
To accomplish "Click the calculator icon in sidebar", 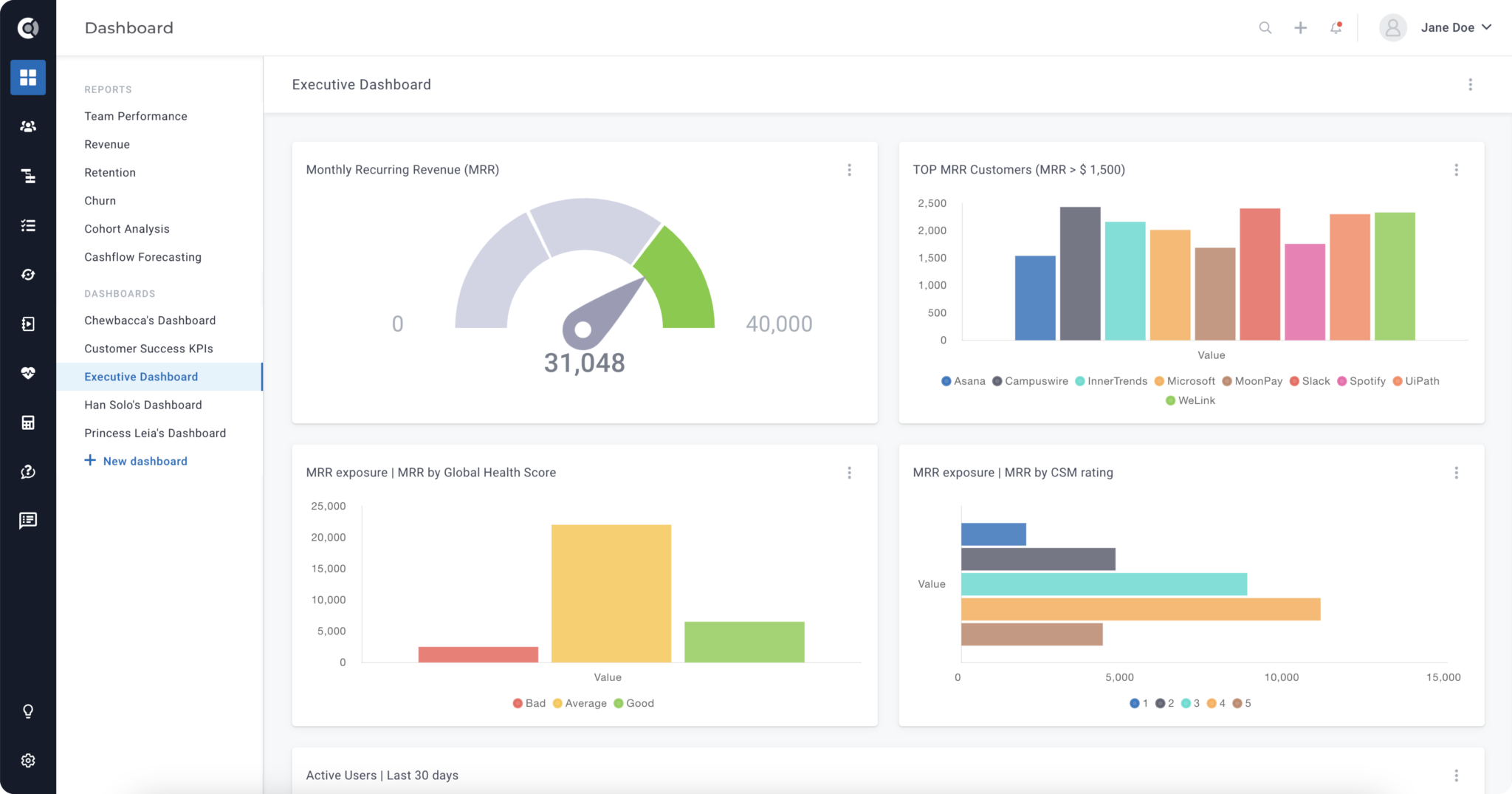I will 28,422.
